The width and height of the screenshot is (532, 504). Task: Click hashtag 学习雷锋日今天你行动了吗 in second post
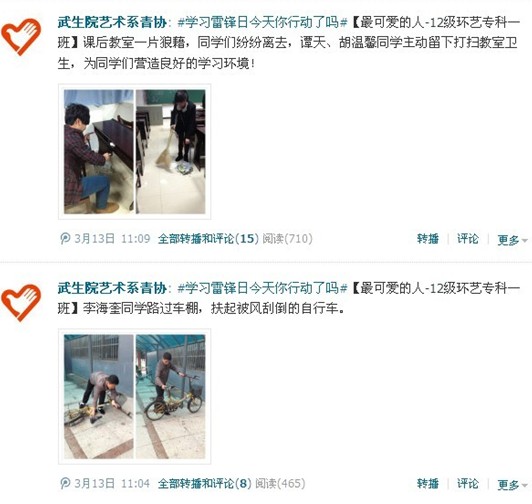point(263,288)
